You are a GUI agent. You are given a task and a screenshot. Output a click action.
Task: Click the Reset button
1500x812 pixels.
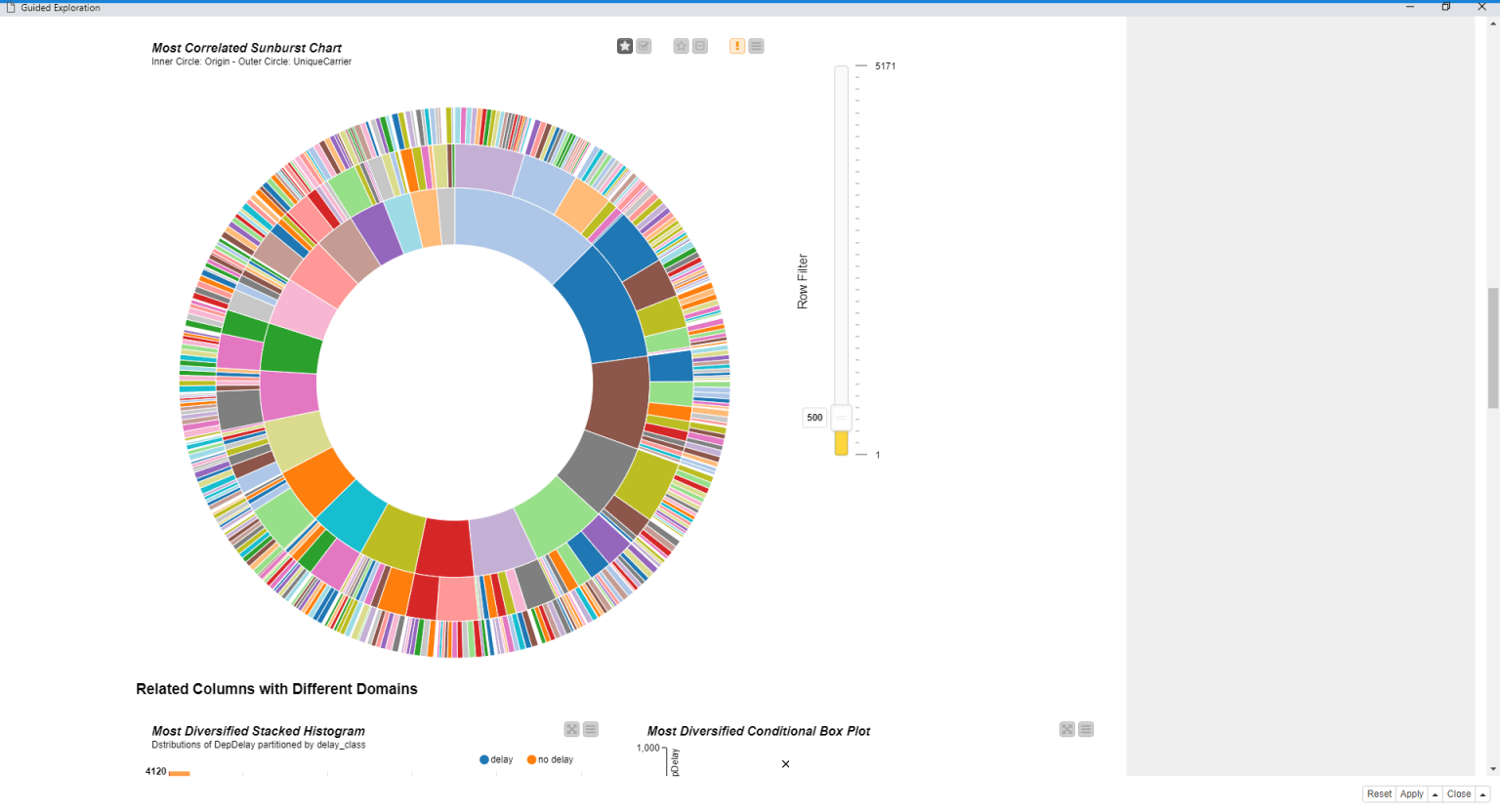[1379, 794]
